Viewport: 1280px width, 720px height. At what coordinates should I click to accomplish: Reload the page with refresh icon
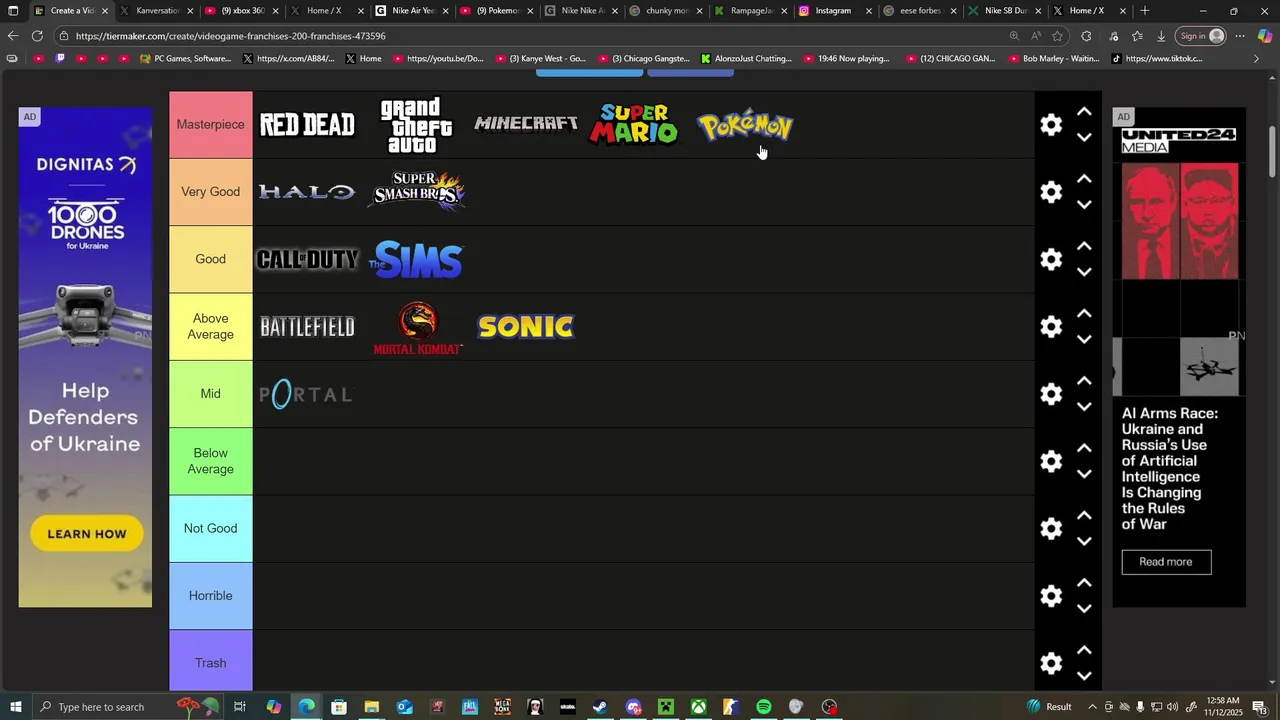coord(37,36)
